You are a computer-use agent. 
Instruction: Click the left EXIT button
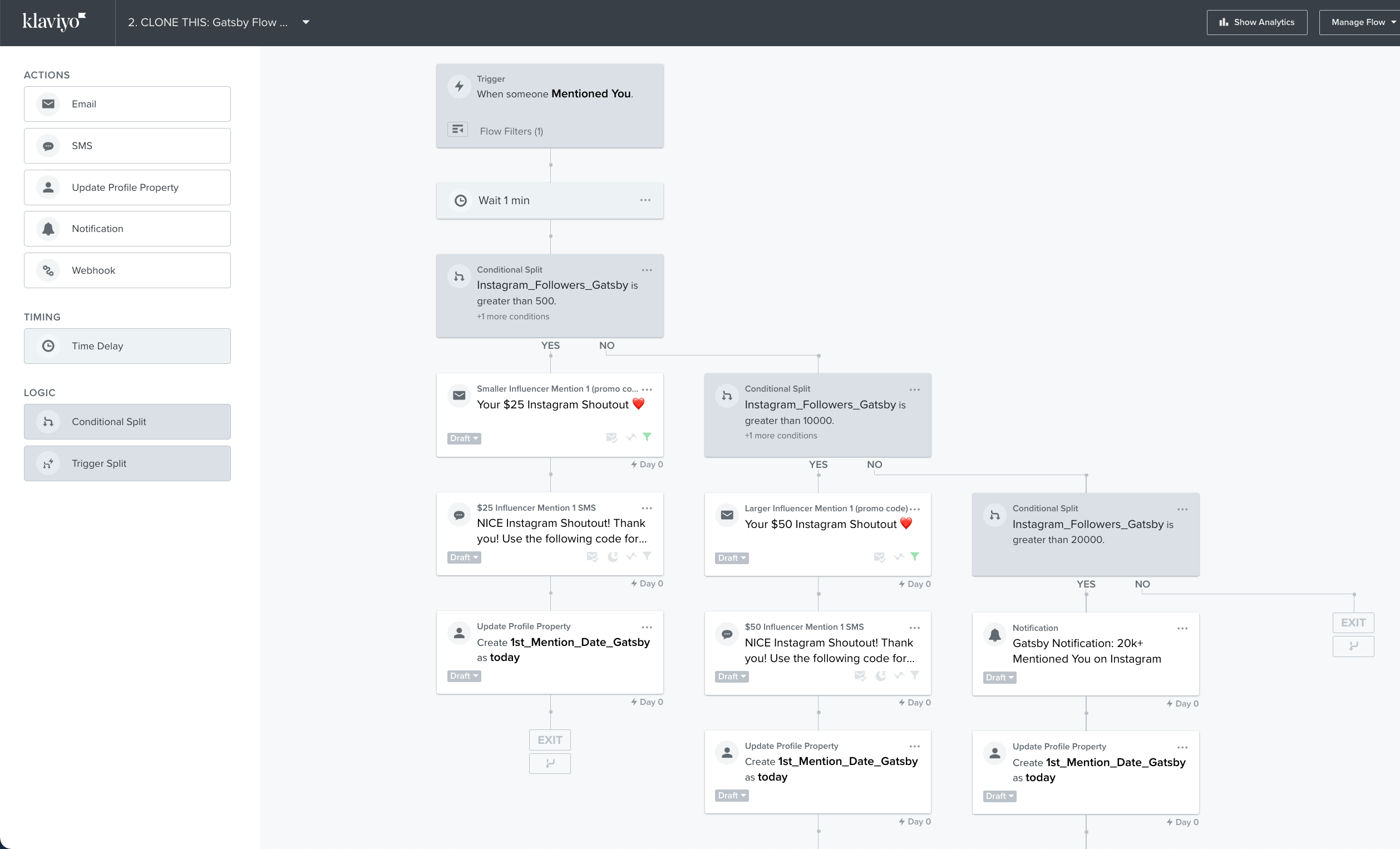point(550,740)
